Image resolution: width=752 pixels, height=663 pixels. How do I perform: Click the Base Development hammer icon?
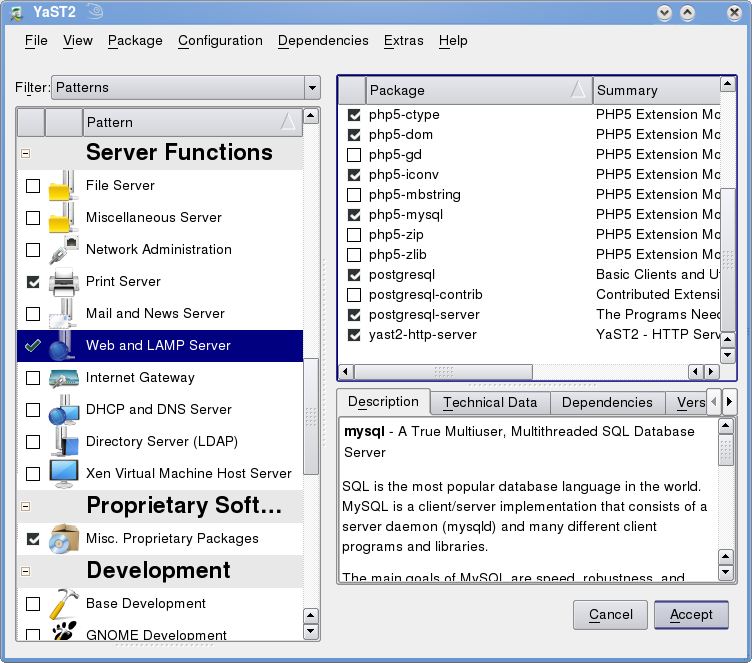pyautogui.click(x=63, y=604)
